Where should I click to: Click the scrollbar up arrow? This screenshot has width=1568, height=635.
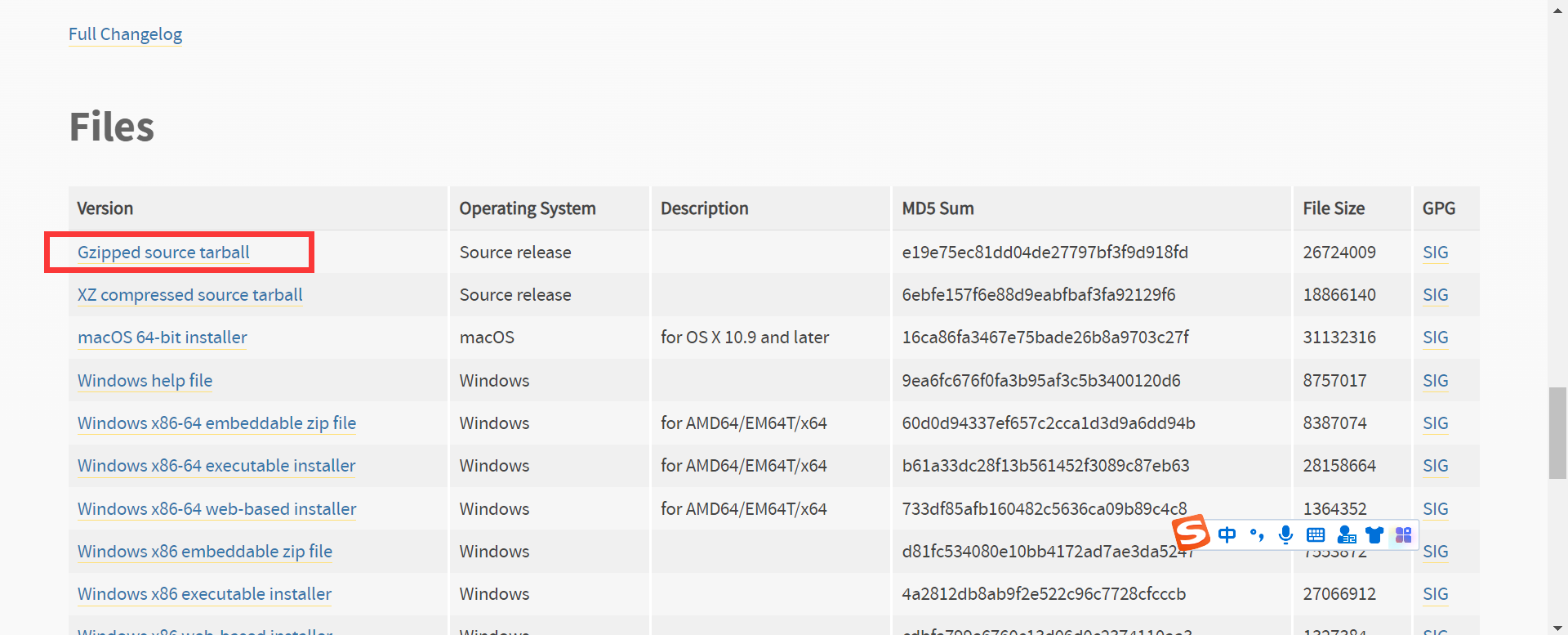pos(1557,8)
